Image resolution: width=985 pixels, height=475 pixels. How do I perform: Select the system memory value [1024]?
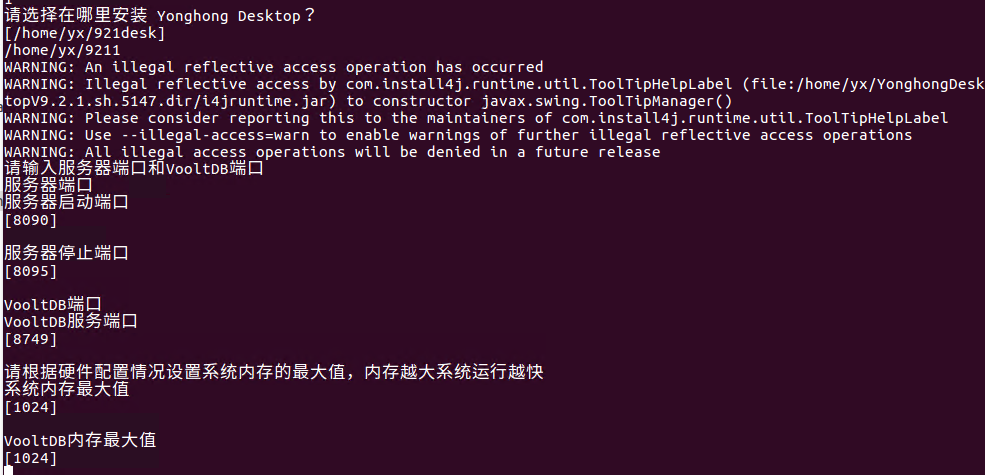[31, 407]
